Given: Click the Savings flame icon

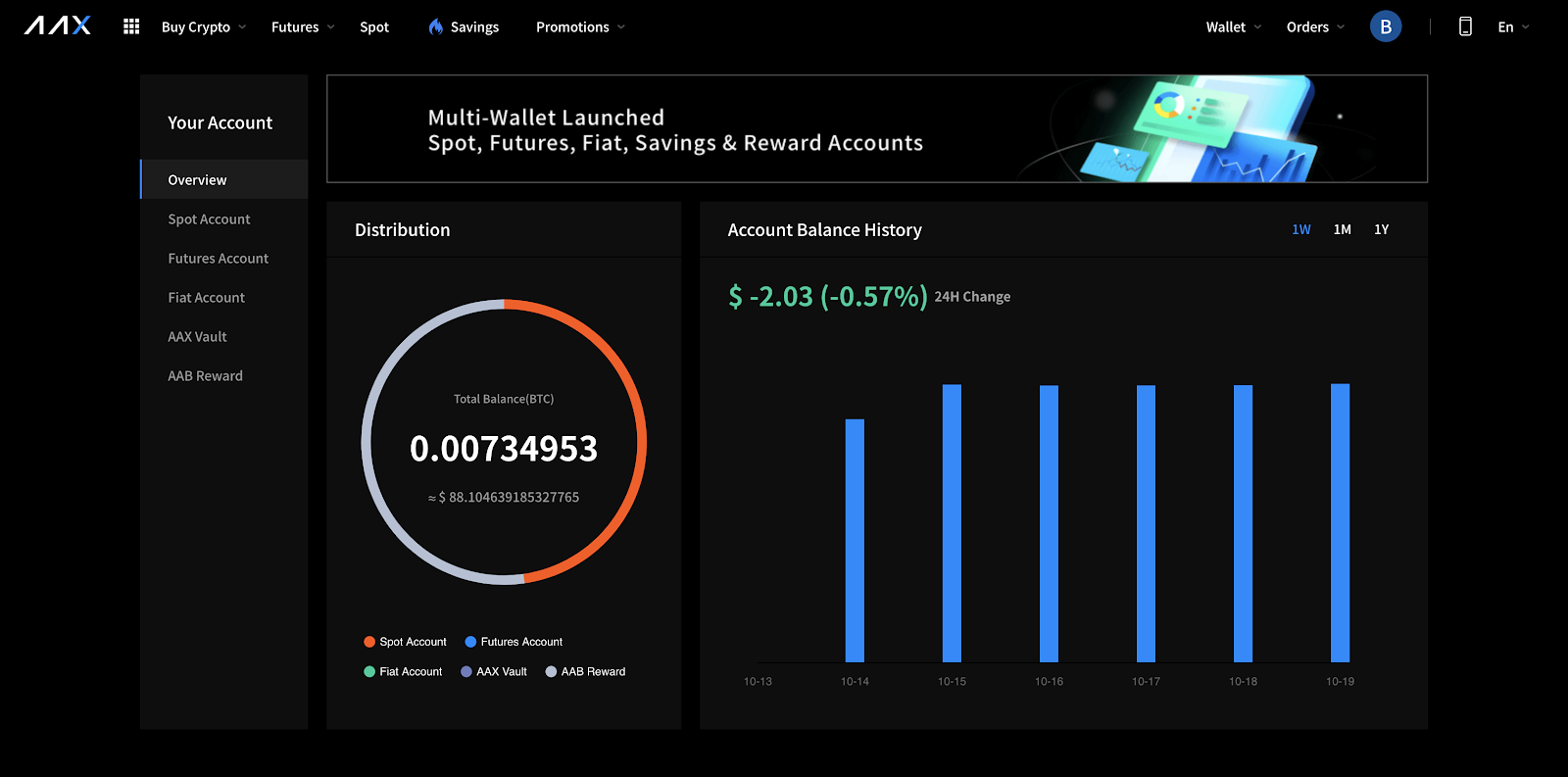Looking at the screenshot, I should coord(436,26).
